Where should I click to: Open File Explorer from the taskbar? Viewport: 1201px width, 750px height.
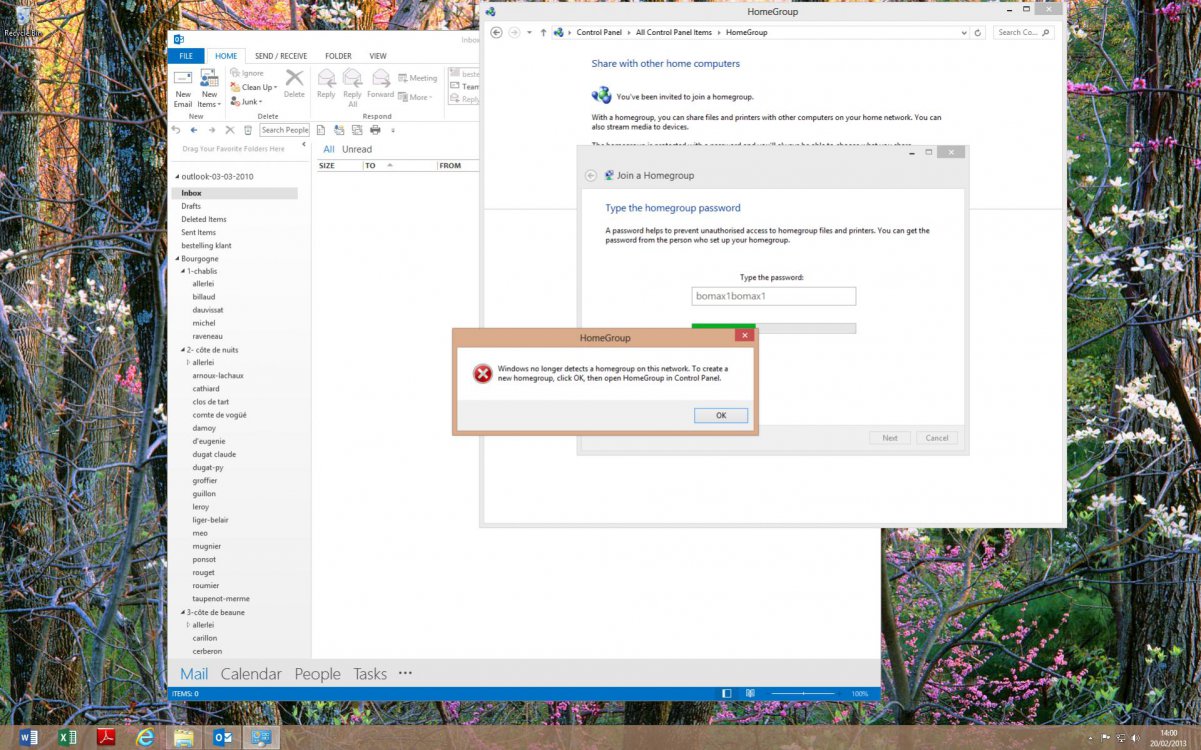pos(184,738)
